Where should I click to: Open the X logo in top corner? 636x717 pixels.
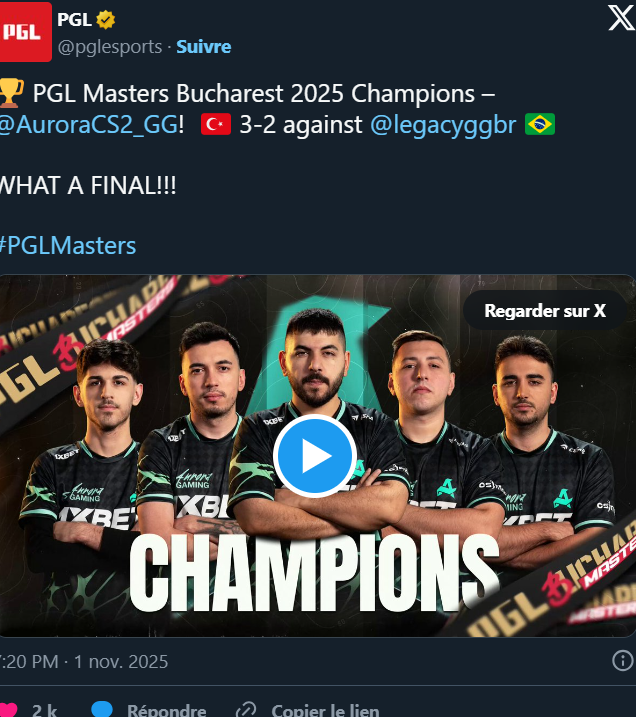pyautogui.click(x=621, y=18)
